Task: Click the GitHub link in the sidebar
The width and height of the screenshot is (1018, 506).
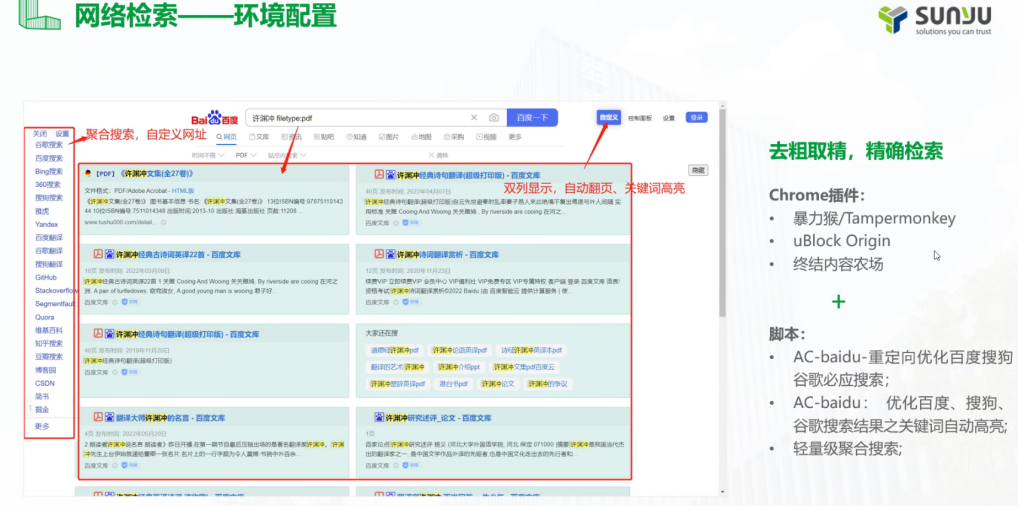Action: pos(46,277)
